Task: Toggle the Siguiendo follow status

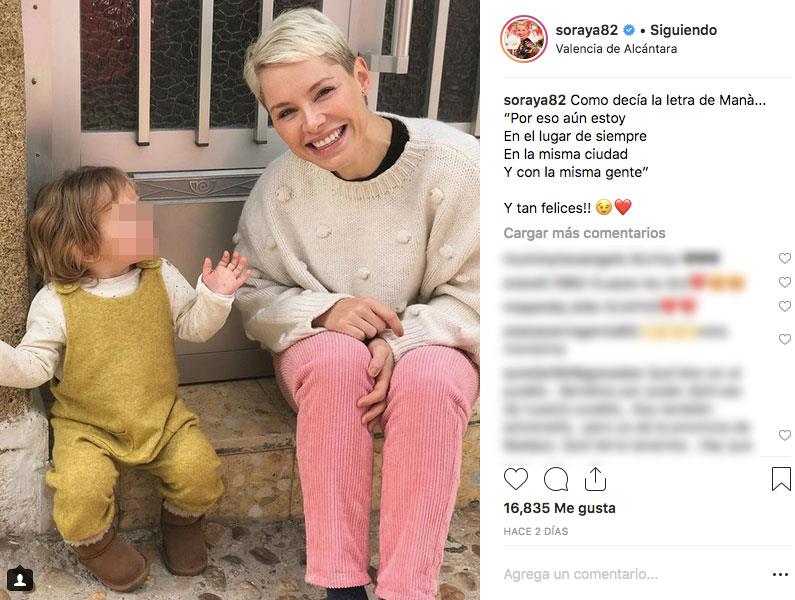Action: tap(683, 30)
